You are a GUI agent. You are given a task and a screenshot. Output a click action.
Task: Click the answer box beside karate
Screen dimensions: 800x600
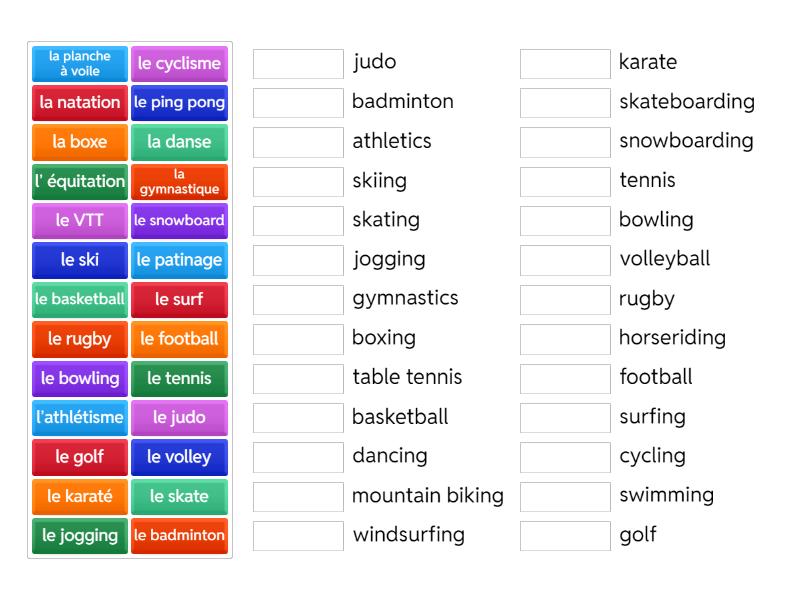coord(564,63)
